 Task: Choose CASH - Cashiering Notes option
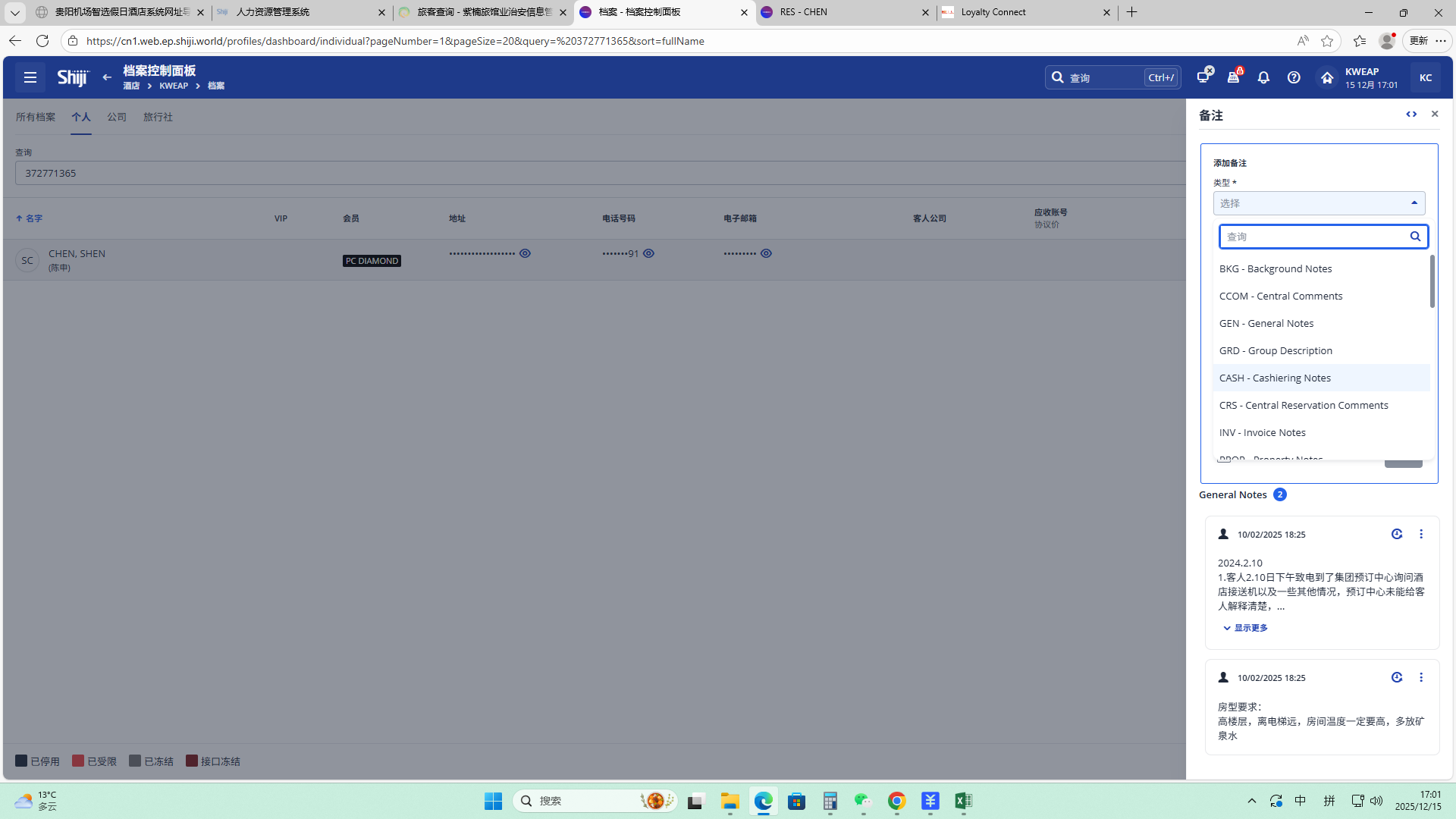point(1275,378)
